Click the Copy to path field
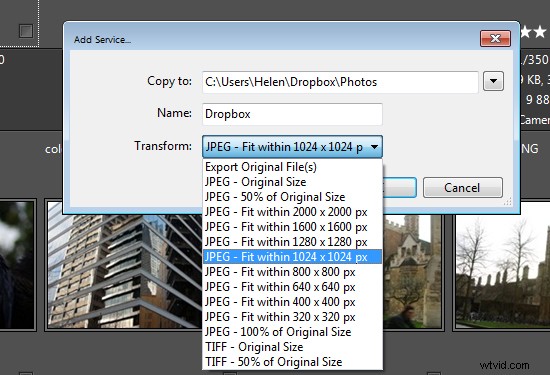This screenshot has width=550, height=375. pos(340,82)
